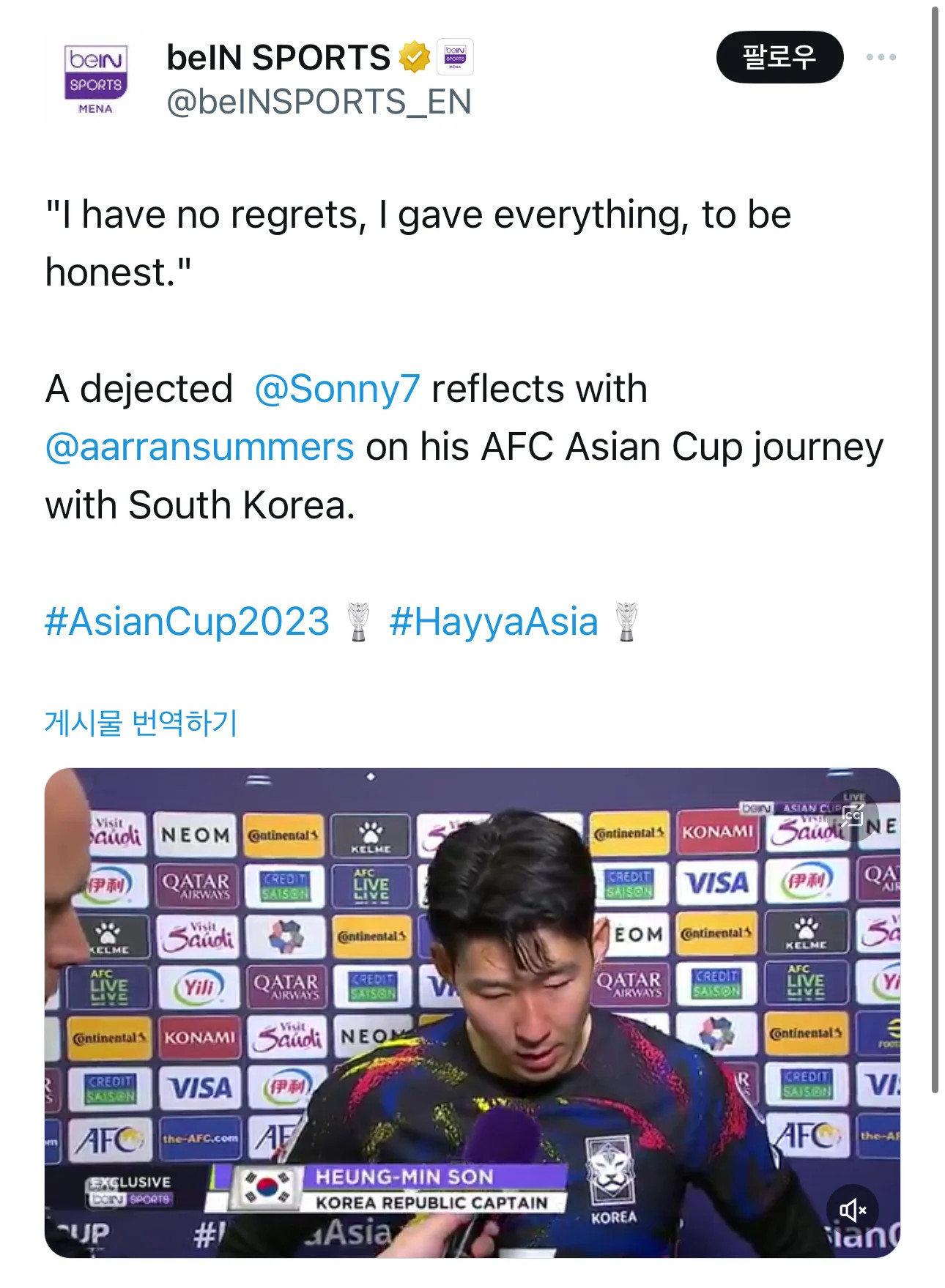
Task: Click the trophy emoji after #HayyaAsia
Action: pyautogui.click(x=626, y=622)
